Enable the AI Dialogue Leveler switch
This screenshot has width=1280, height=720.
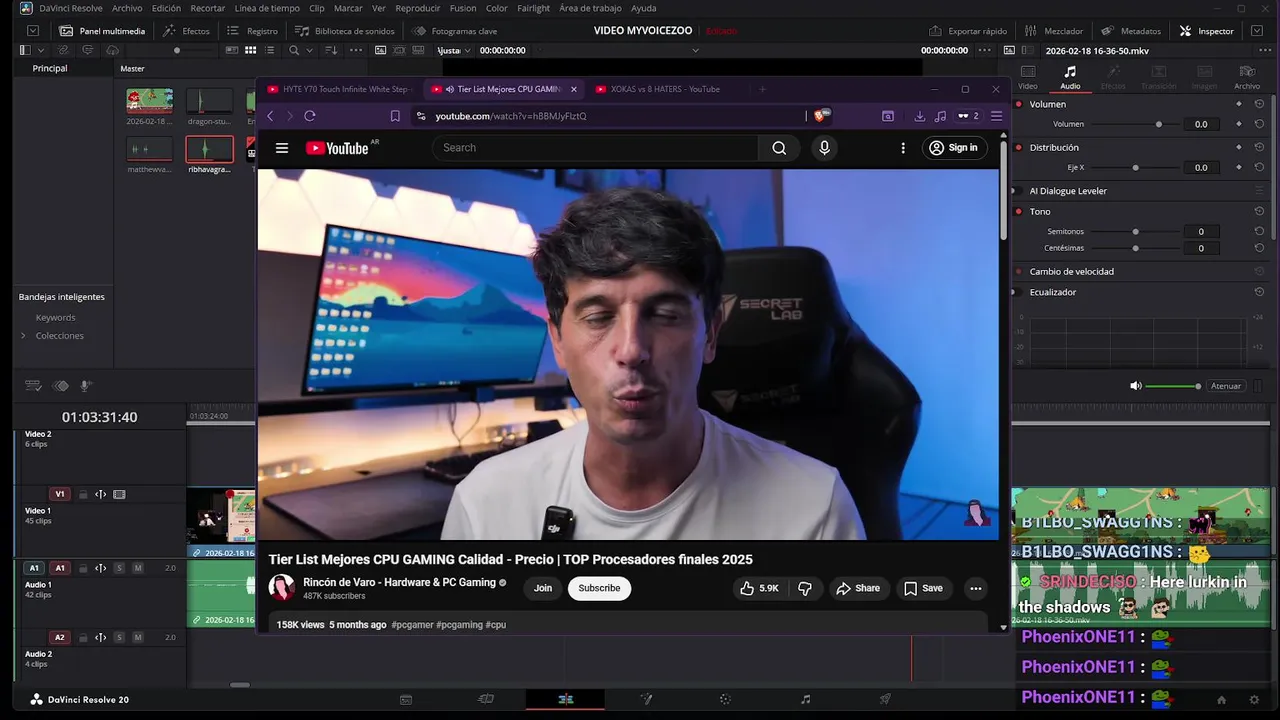(1019, 191)
